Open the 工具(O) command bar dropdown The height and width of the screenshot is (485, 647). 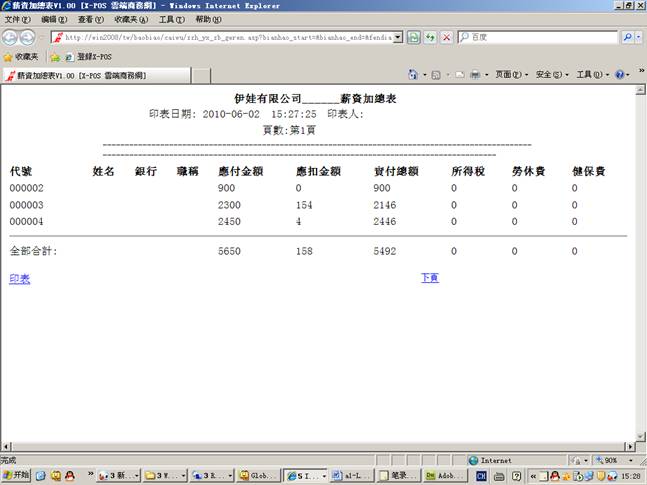pyautogui.click(x=590, y=75)
